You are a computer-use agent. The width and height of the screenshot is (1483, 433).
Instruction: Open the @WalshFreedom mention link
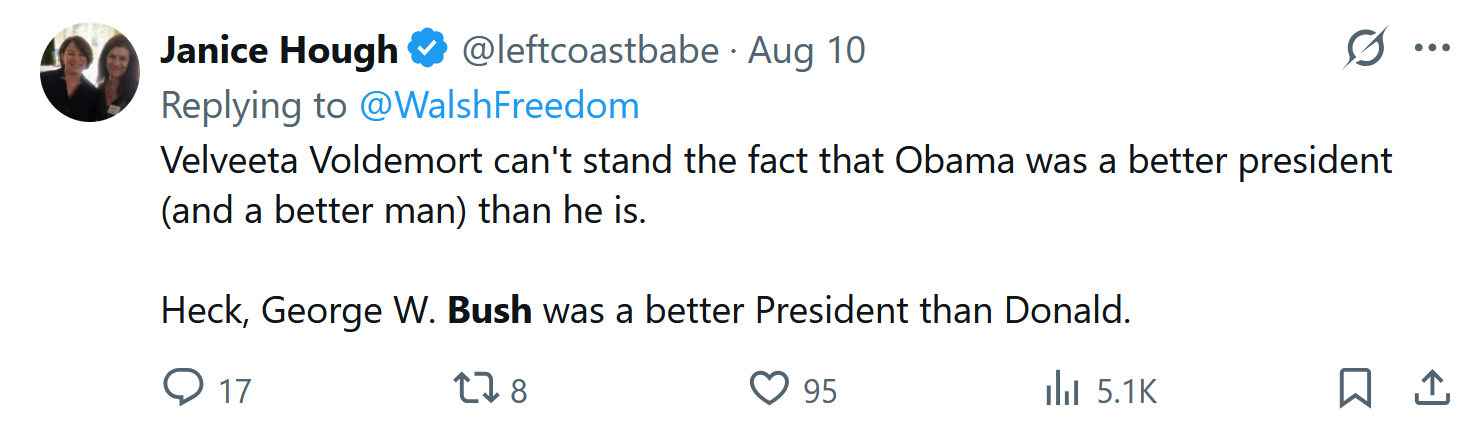tap(499, 105)
